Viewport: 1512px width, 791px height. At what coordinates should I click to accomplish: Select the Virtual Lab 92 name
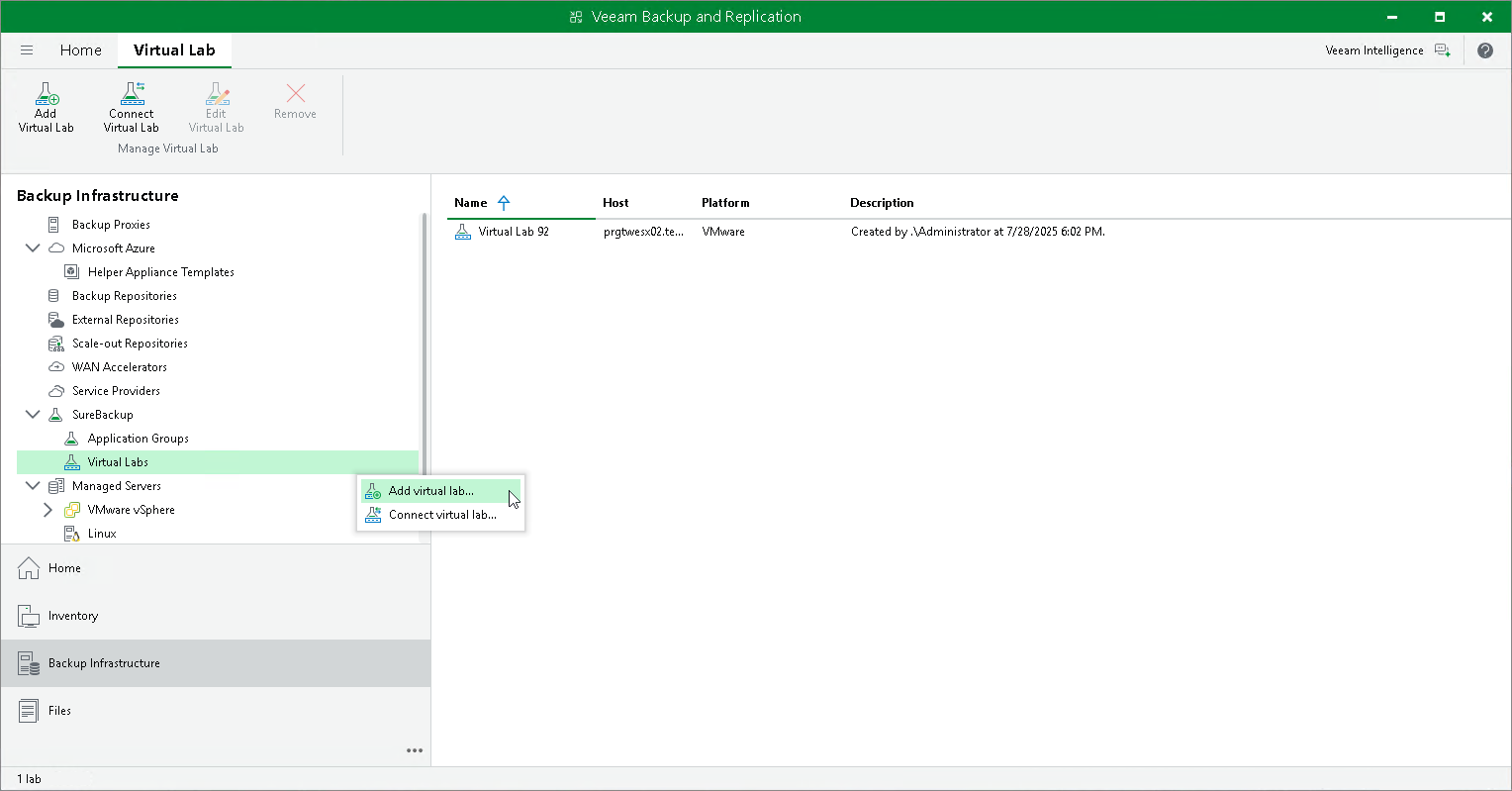tap(514, 232)
